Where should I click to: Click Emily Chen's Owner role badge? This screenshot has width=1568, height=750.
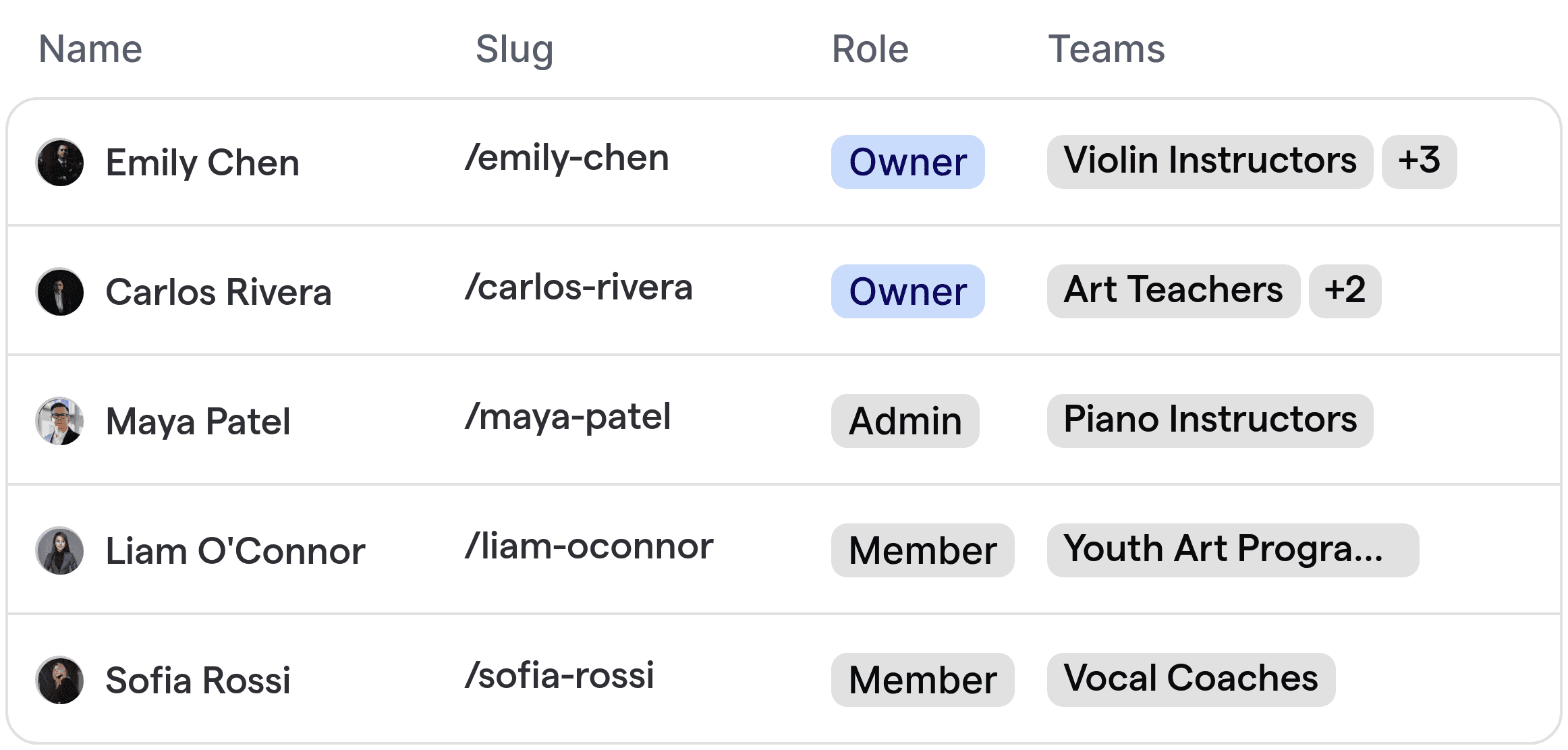coord(907,162)
